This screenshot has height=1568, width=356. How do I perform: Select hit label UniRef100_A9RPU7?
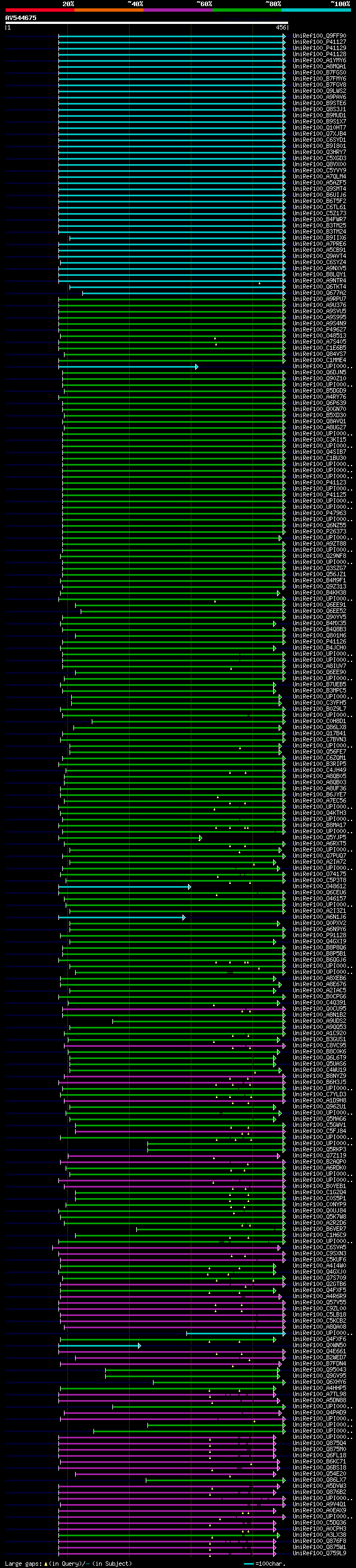[x=319, y=299]
